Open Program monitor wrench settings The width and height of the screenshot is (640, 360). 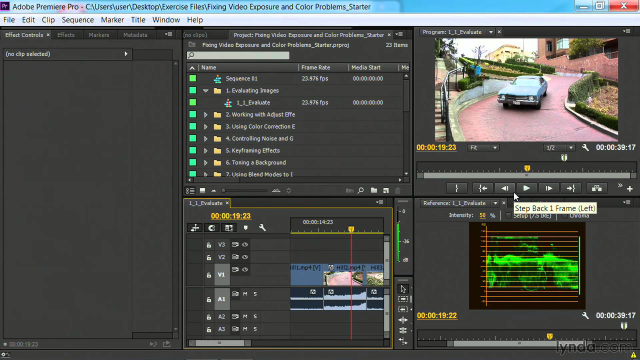tap(585, 148)
